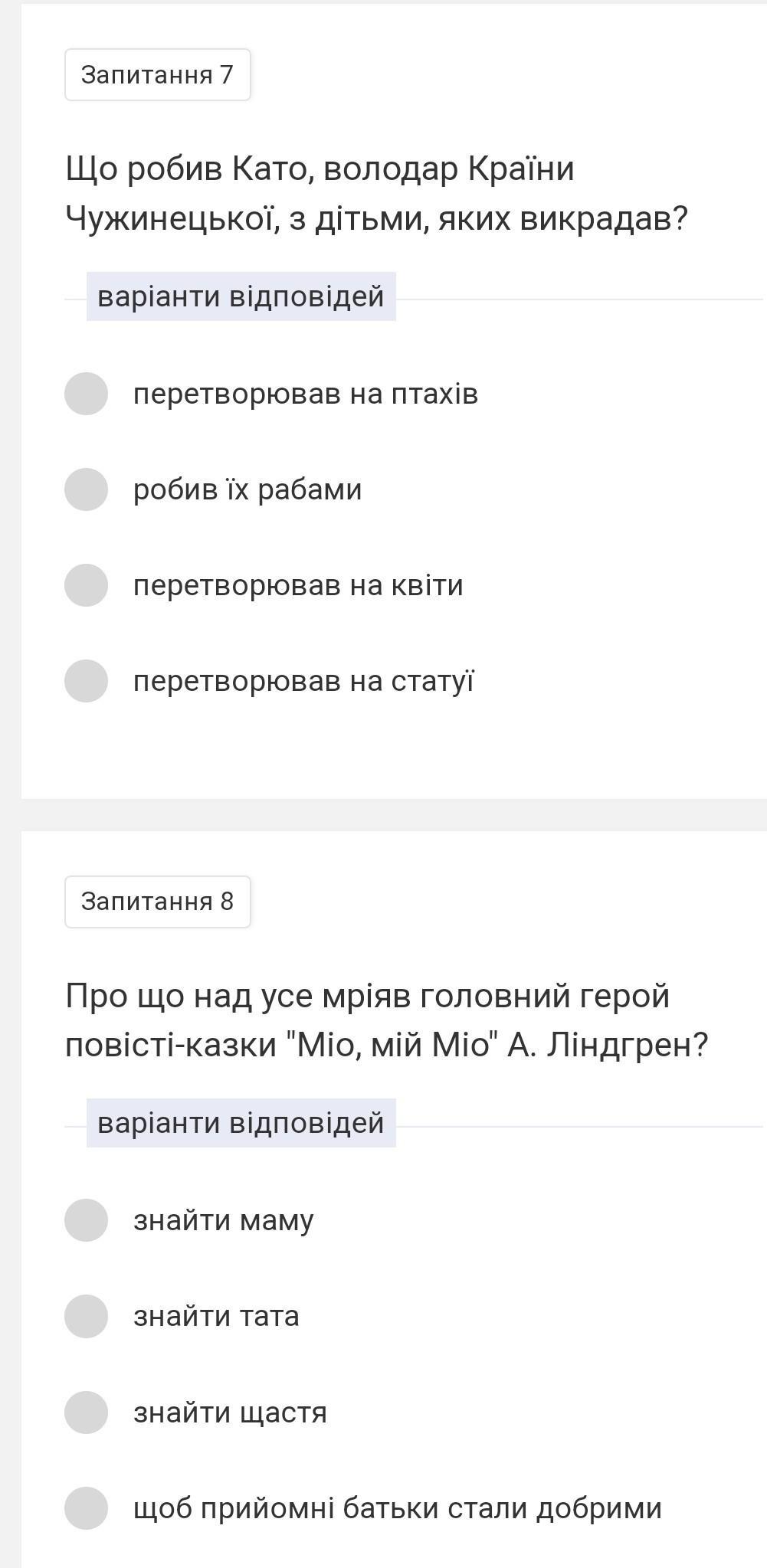Click answer text 'знайти маму'
Image resolution: width=767 pixels, height=1568 pixels.
[x=224, y=1220]
